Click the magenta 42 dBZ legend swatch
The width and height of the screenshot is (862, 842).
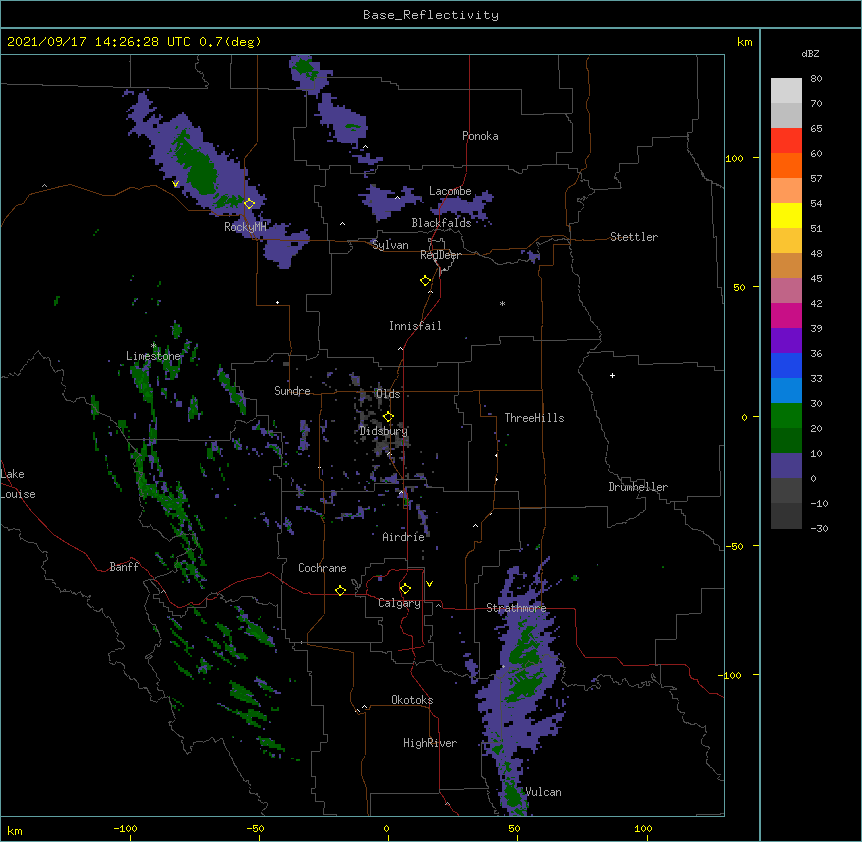786,315
